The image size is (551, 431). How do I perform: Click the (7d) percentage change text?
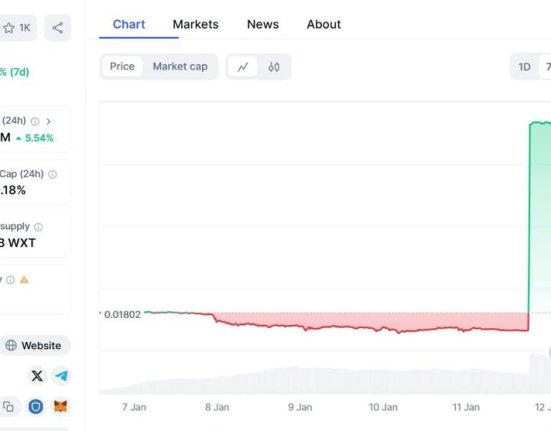click(15, 72)
